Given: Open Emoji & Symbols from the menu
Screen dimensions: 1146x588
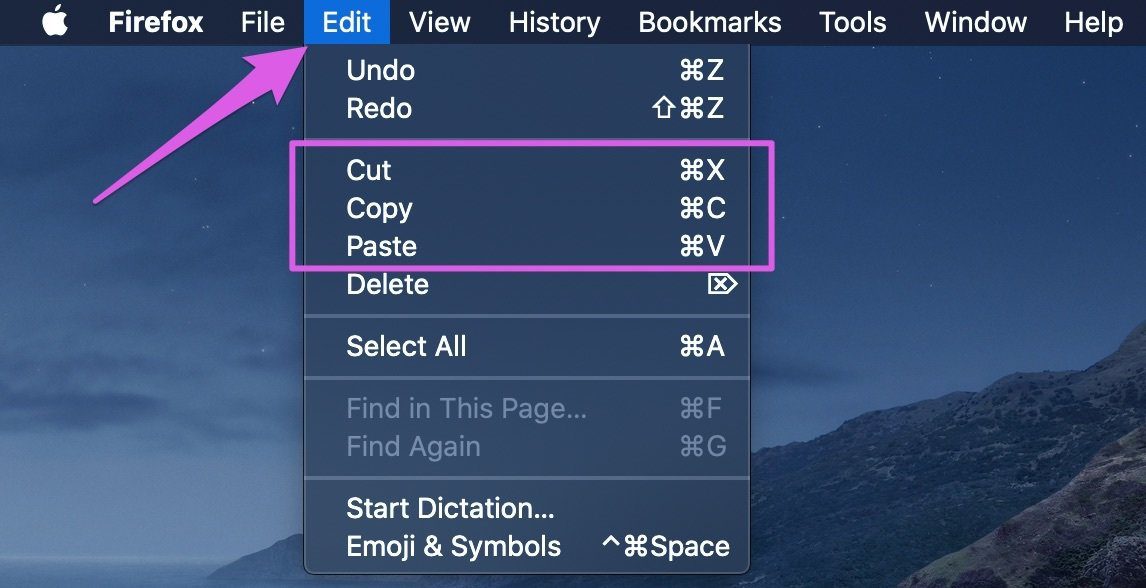Looking at the screenshot, I should click(527, 546).
